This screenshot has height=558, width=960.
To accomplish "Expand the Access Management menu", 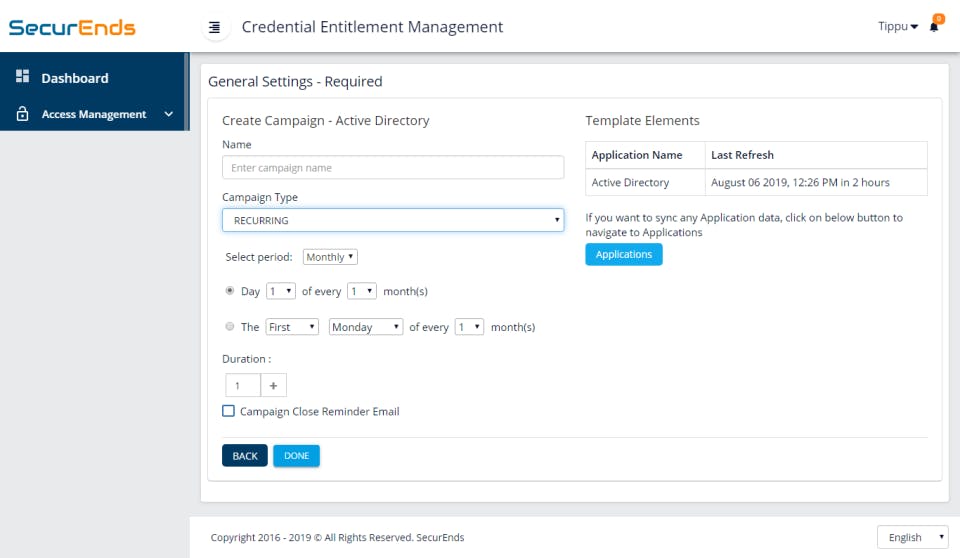I will tap(168, 114).
